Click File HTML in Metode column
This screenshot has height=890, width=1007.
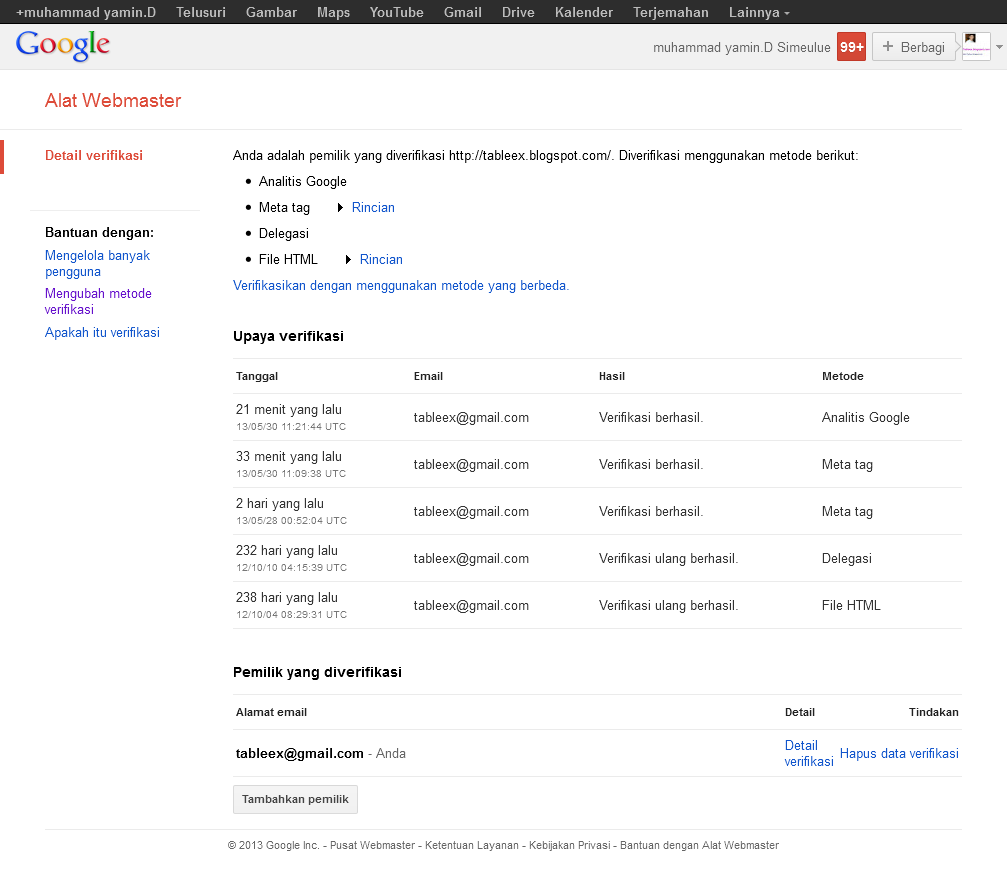[x=851, y=606]
